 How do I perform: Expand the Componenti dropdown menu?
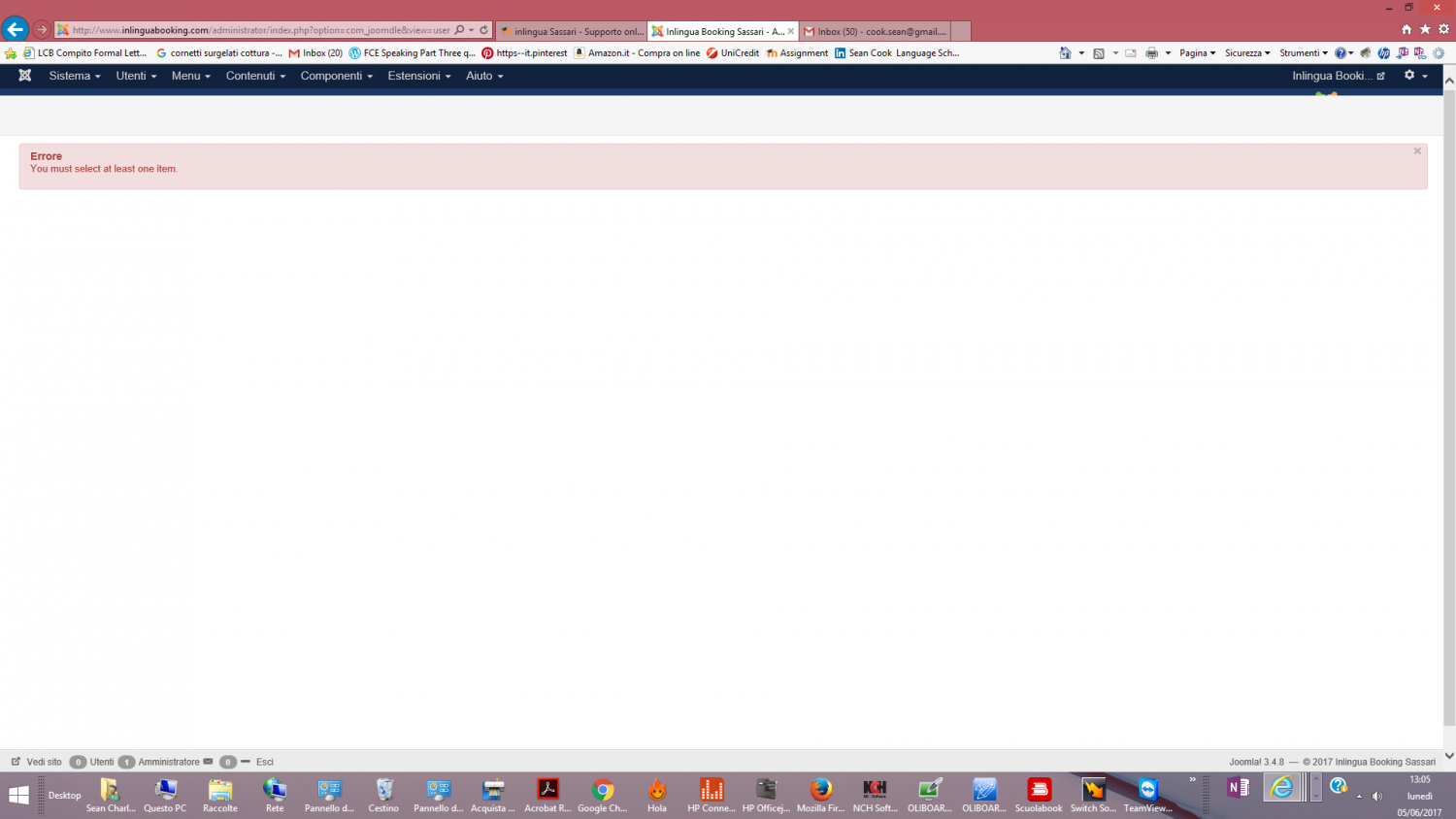click(336, 76)
